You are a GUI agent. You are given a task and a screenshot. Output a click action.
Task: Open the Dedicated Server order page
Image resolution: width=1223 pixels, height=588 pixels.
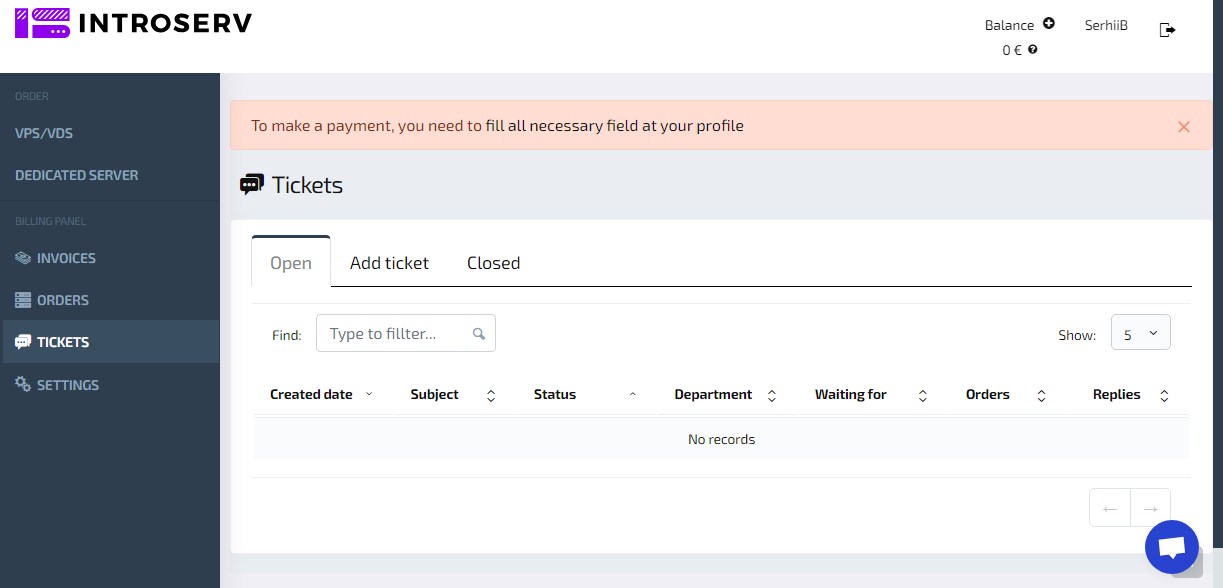pyautogui.click(x=77, y=175)
